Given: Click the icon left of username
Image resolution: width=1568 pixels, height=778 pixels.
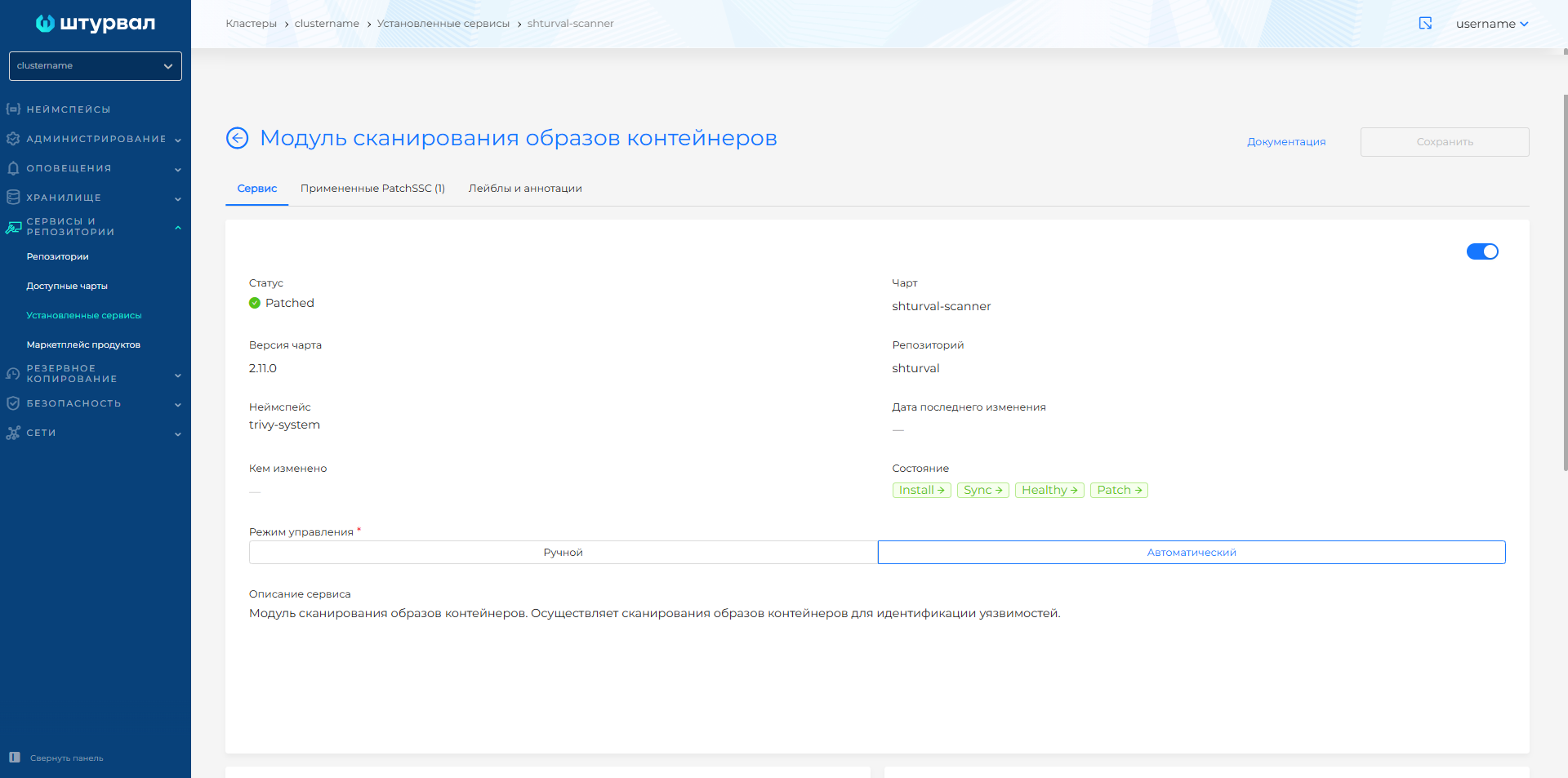Looking at the screenshot, I should pos(1425,24).
